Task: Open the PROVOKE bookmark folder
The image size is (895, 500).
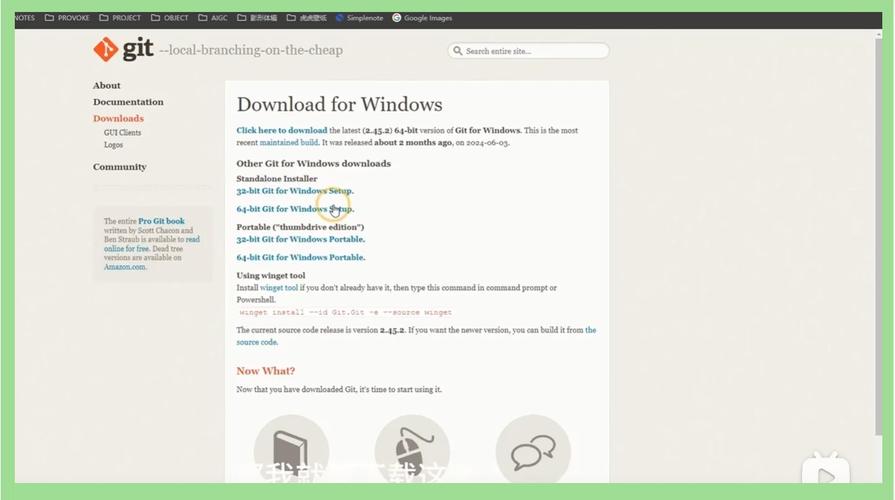Action: [x=67, y=18]
